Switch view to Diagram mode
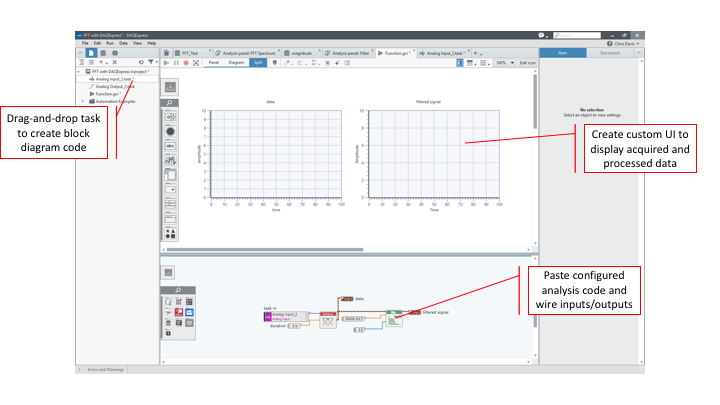The width and height of the screenshot is (720, 405). point(236,62)
